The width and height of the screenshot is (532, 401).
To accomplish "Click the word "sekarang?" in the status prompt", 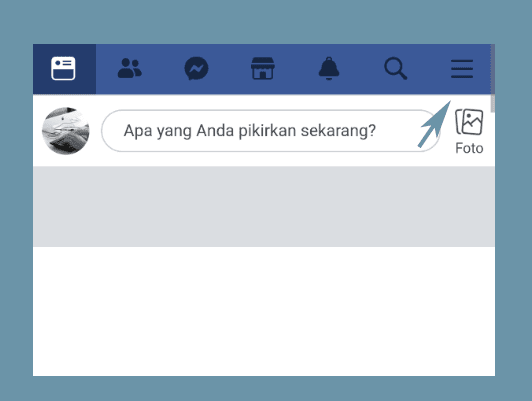I will 338,131.
